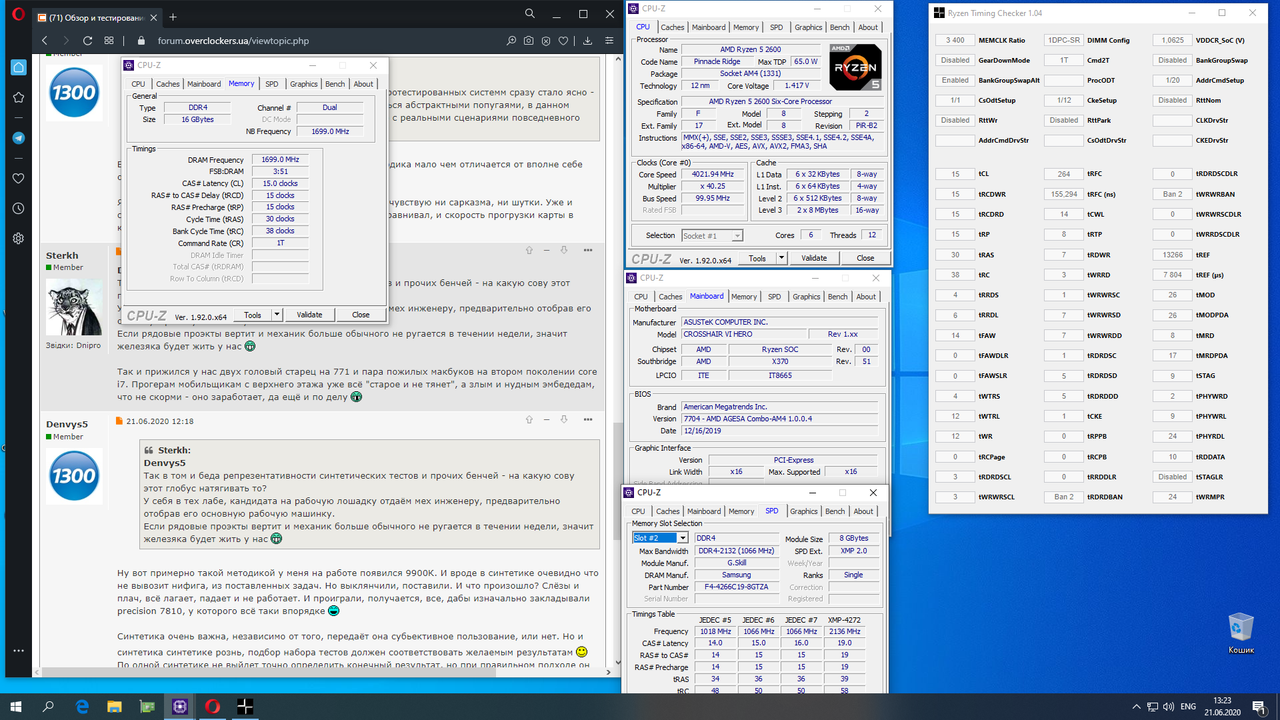Open Tools dropdown arrow in CPU-Z Memory window

277,314
